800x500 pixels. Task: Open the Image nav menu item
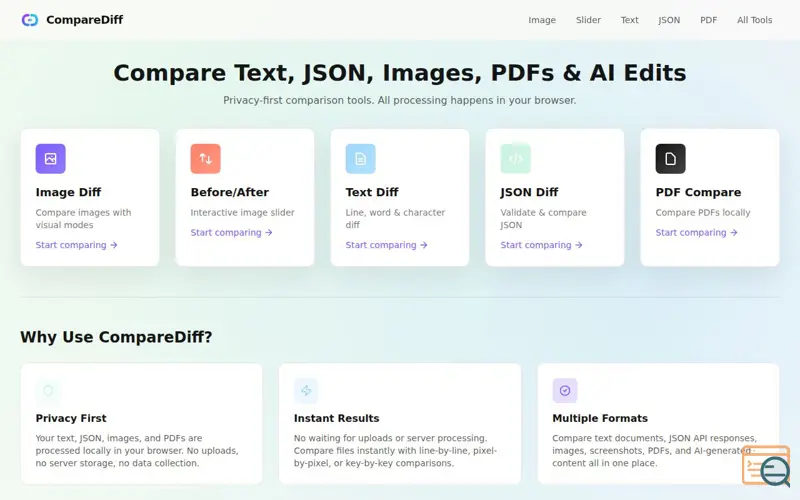pyautogui.click(x=542, y=20)
